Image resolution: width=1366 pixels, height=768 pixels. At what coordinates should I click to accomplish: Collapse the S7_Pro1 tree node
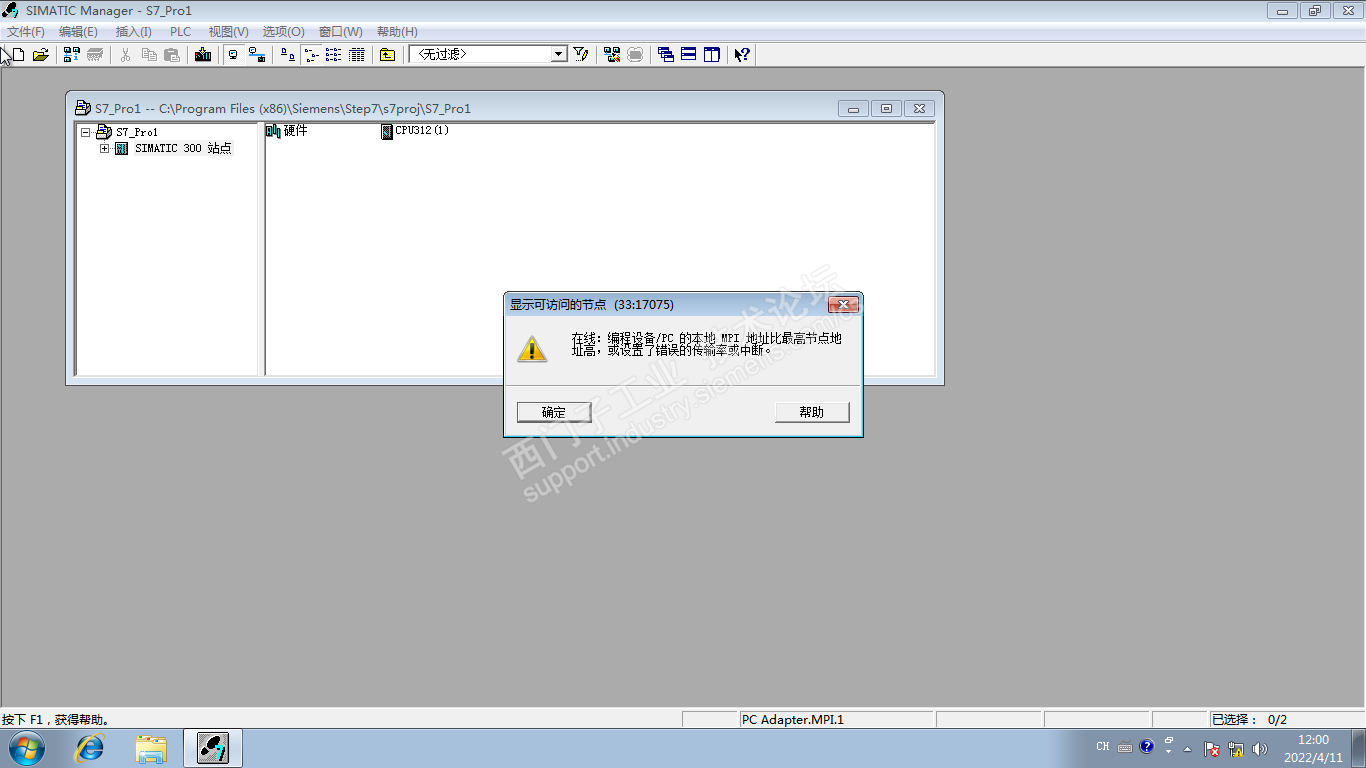[86, 132]
